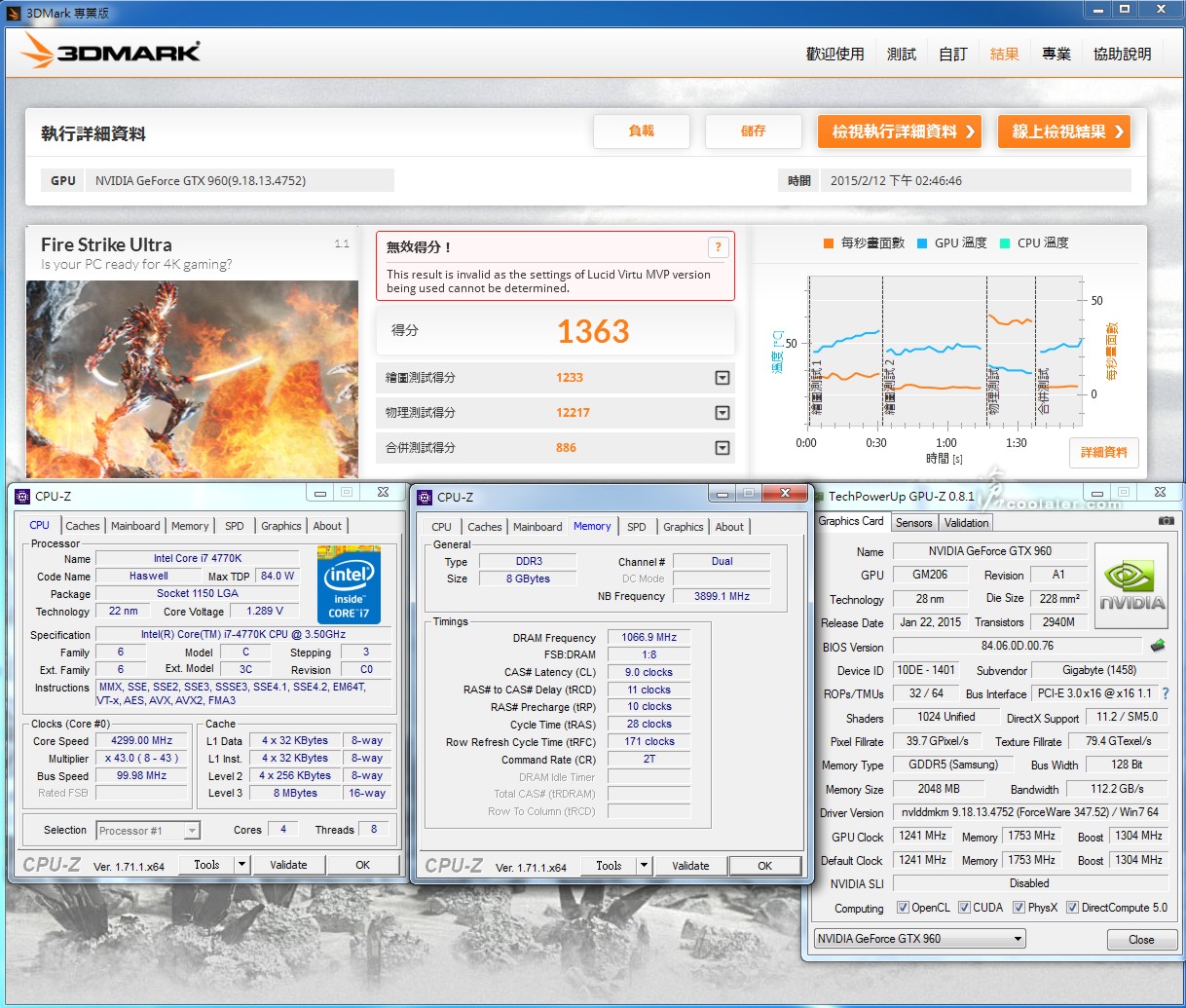Toggle the DirectCompute 5.0 checkbox
The width and height of the screenshot is (1186, 1008).
[x=1072, y=908]
